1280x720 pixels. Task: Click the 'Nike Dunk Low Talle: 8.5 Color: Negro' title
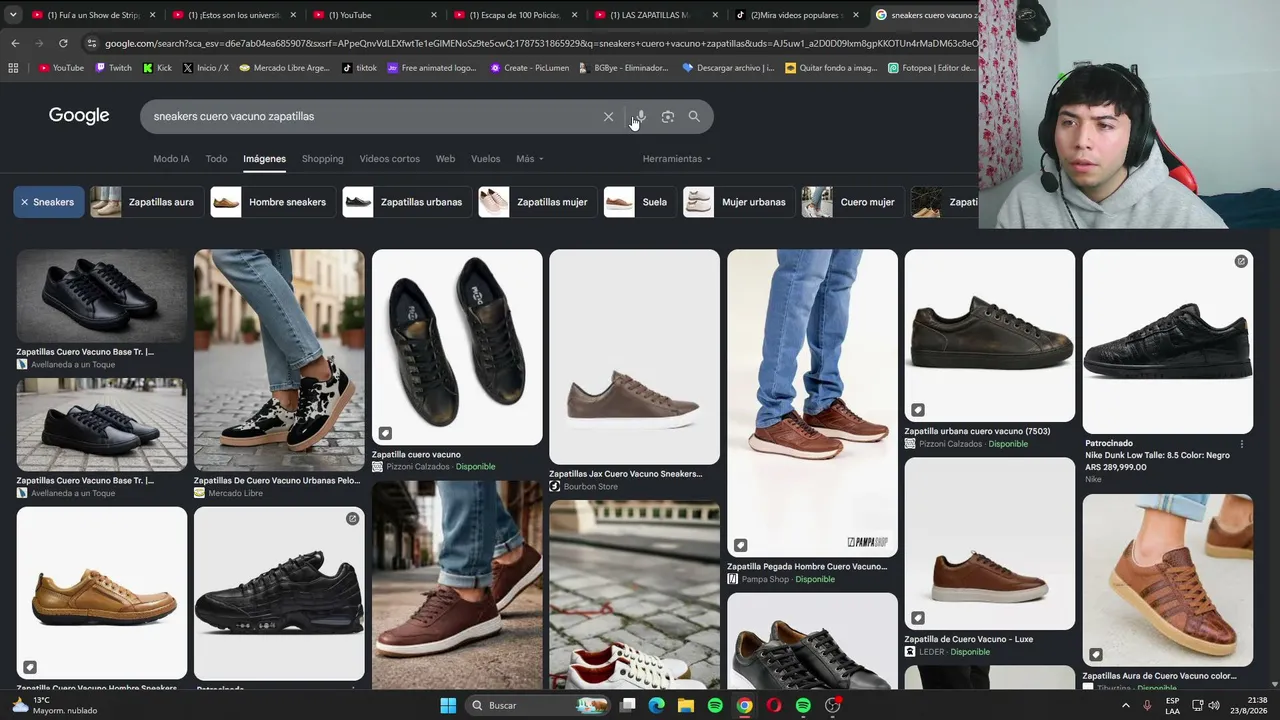tap(1158, 456)
